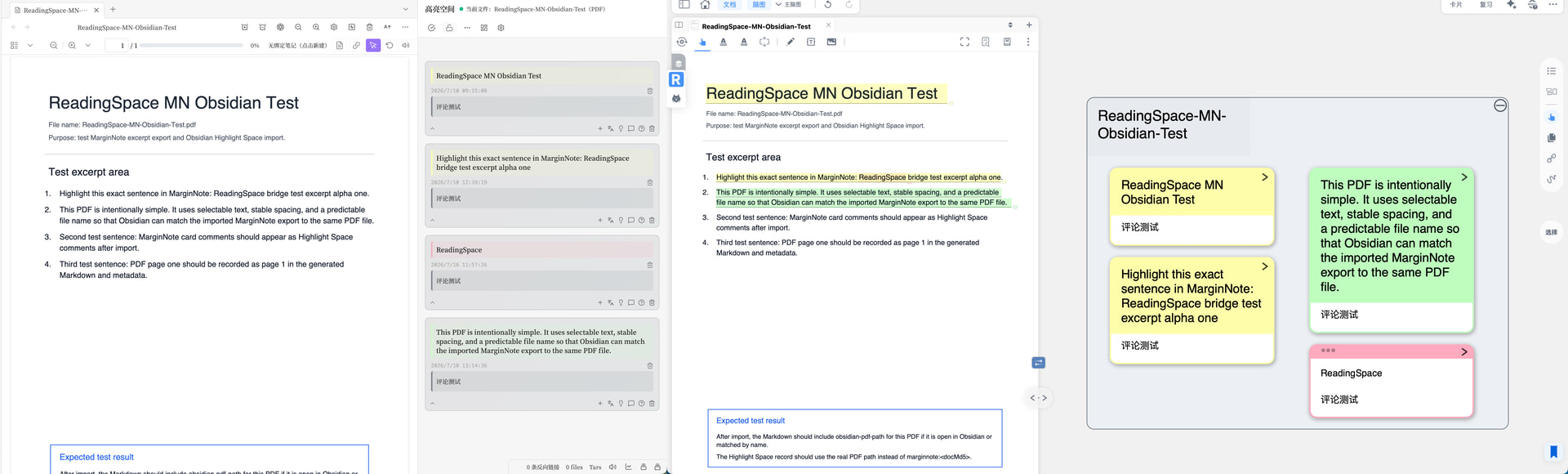Zoom out the PDF in viewer toolbar
This screenshot has height=474, width=1568.
point(54,46)
